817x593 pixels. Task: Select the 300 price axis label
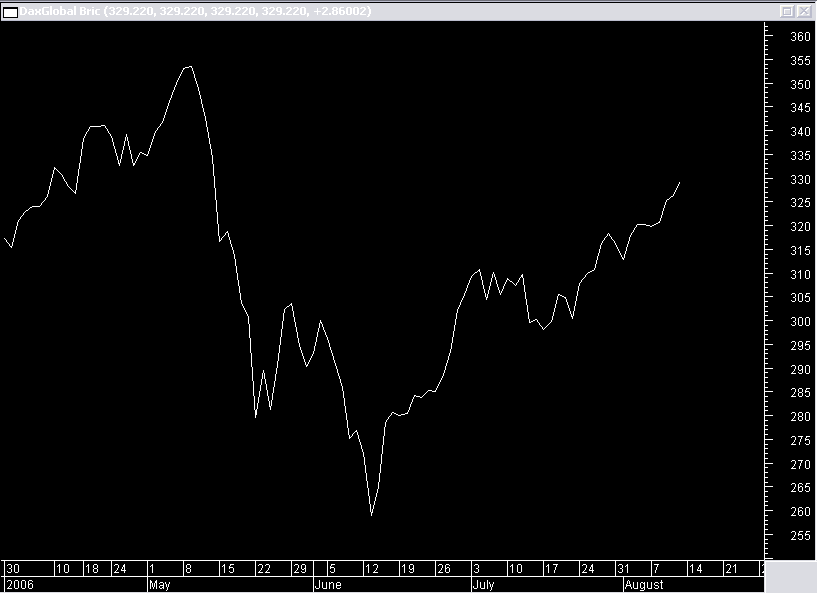[800, 322]
